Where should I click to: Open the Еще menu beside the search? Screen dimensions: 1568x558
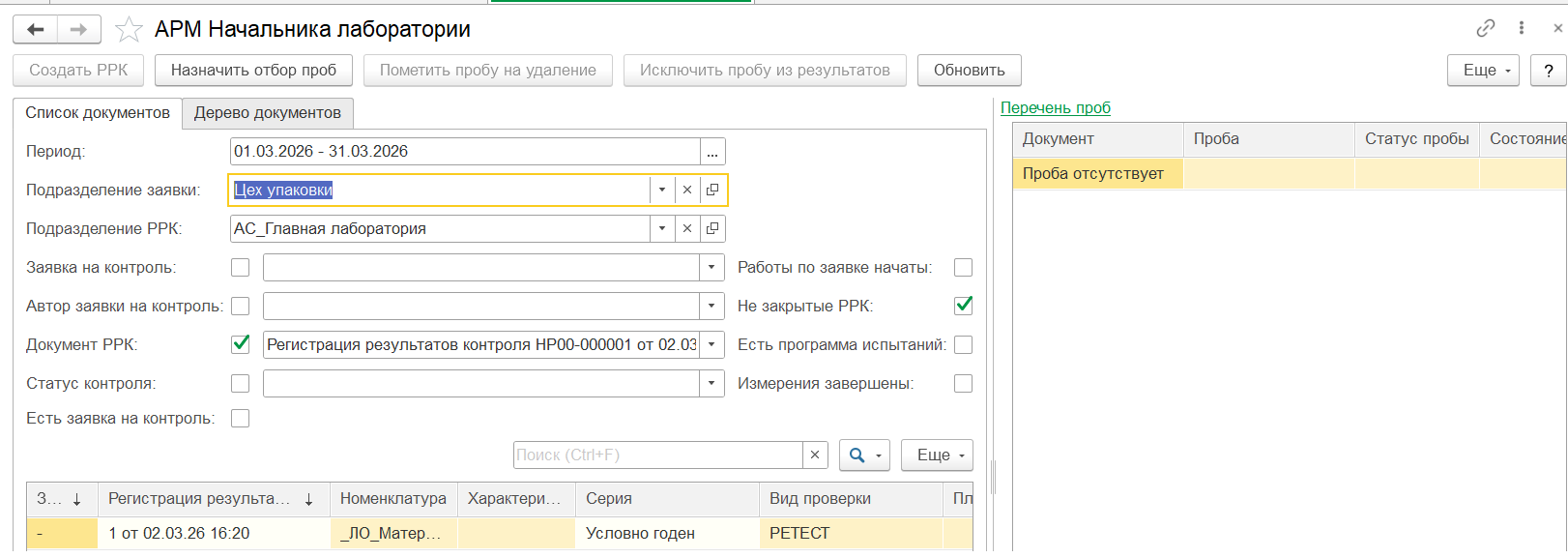[937, 455]
